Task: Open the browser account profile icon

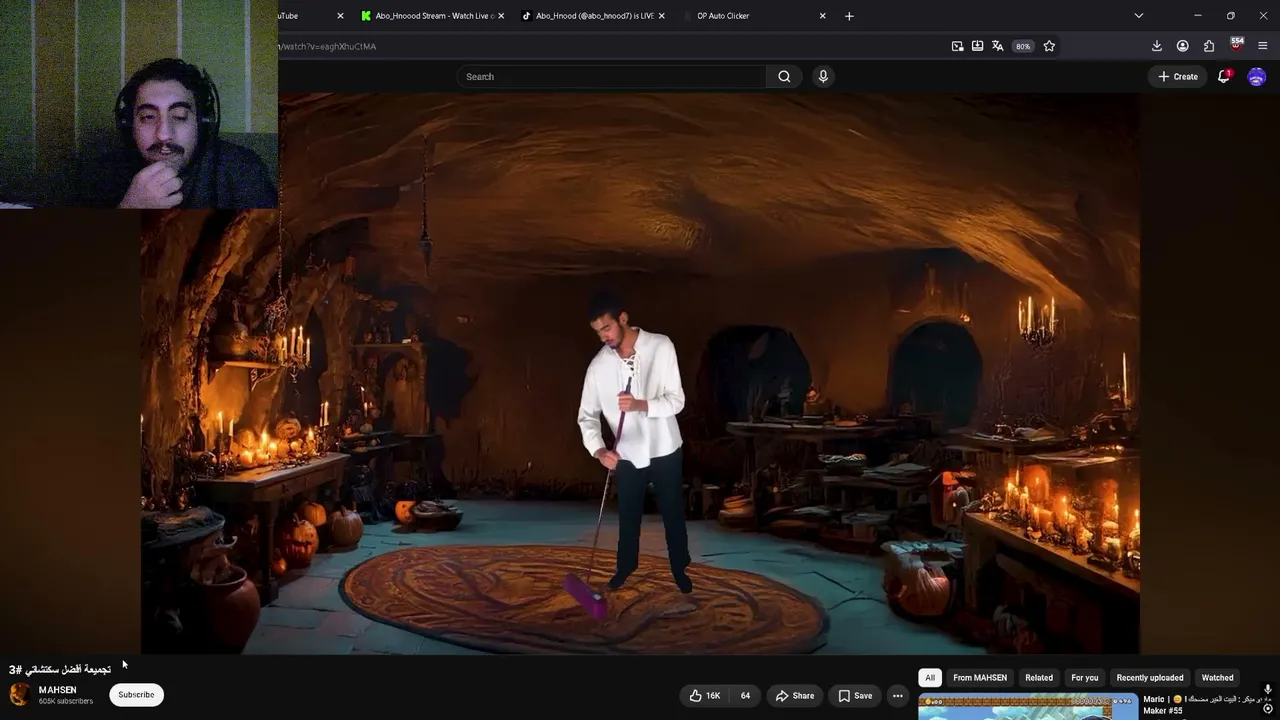Action: pyautogui.click(x=1183, y=46)
